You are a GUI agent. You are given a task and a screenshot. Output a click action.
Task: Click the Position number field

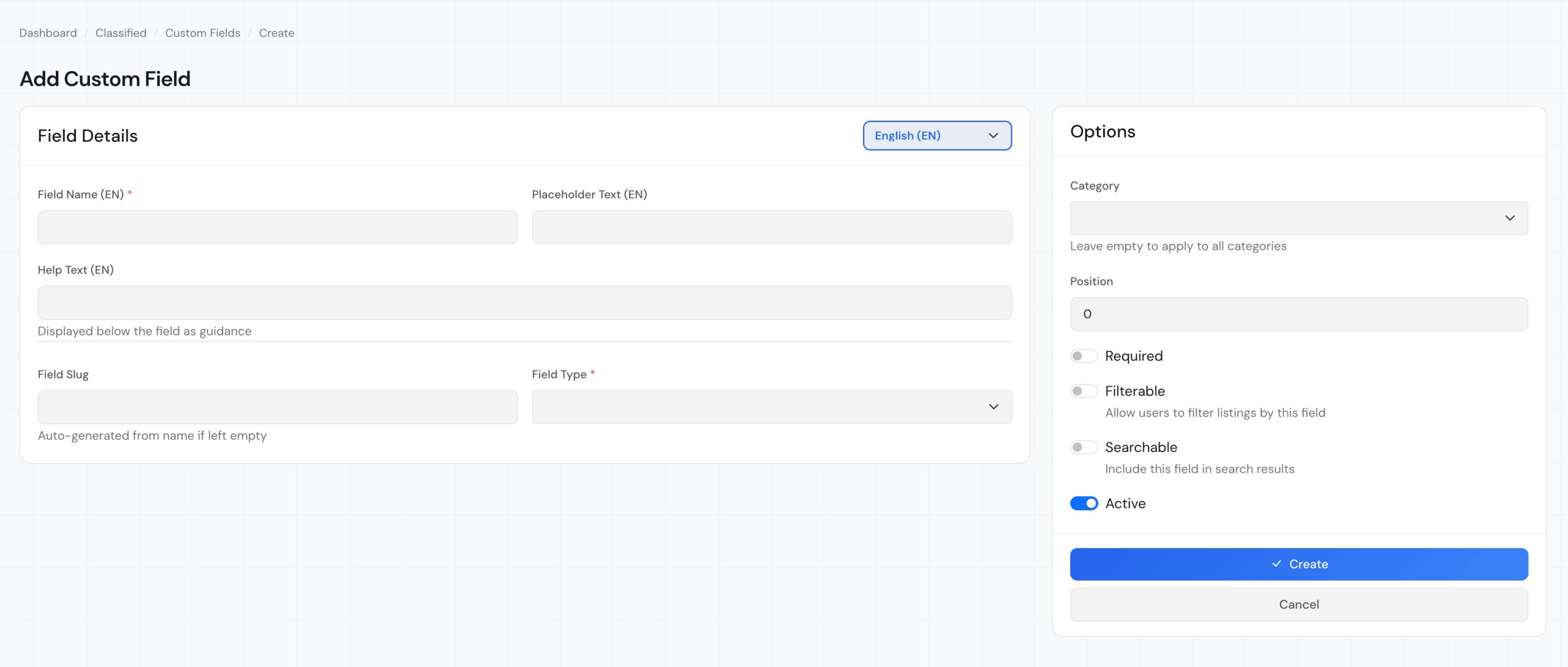pyautogui.click(x=1298, y=314)
